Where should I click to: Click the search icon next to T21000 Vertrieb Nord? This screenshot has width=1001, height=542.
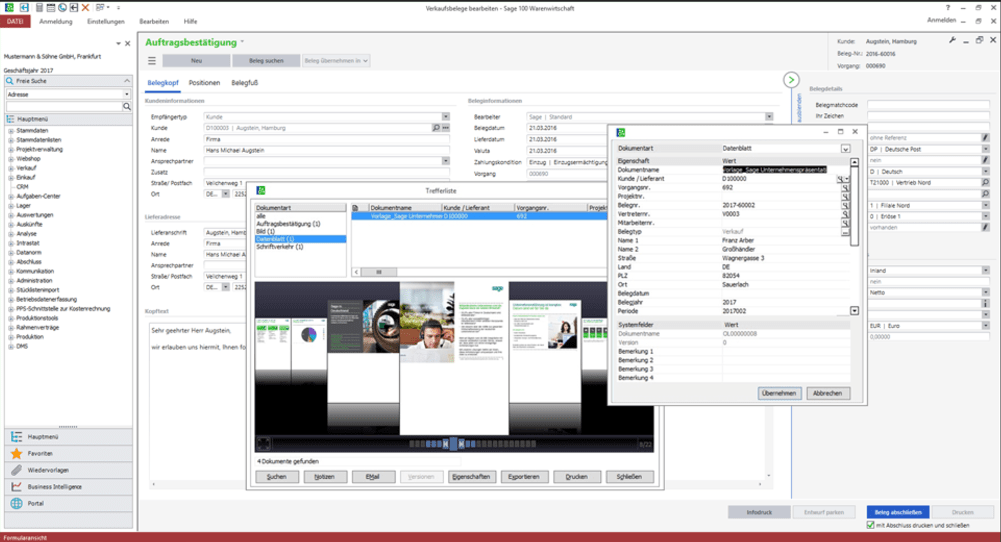point(985,183)
